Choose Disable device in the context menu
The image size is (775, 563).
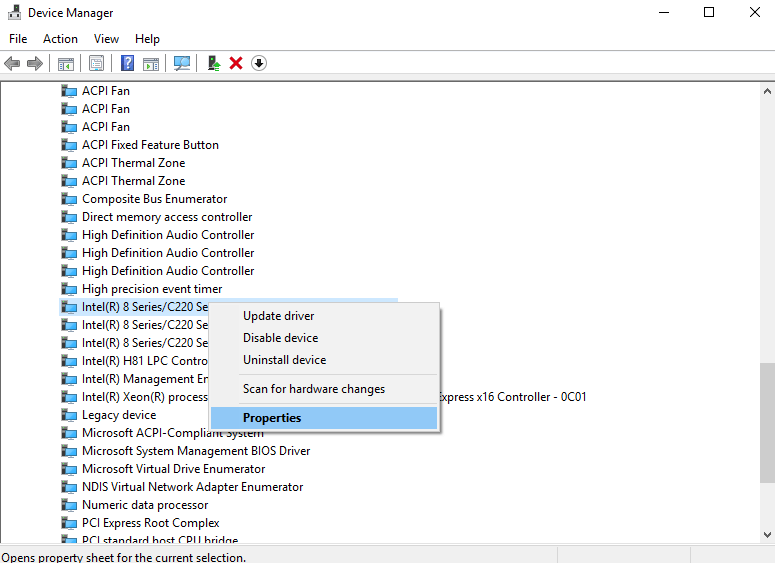coord(280,338)
